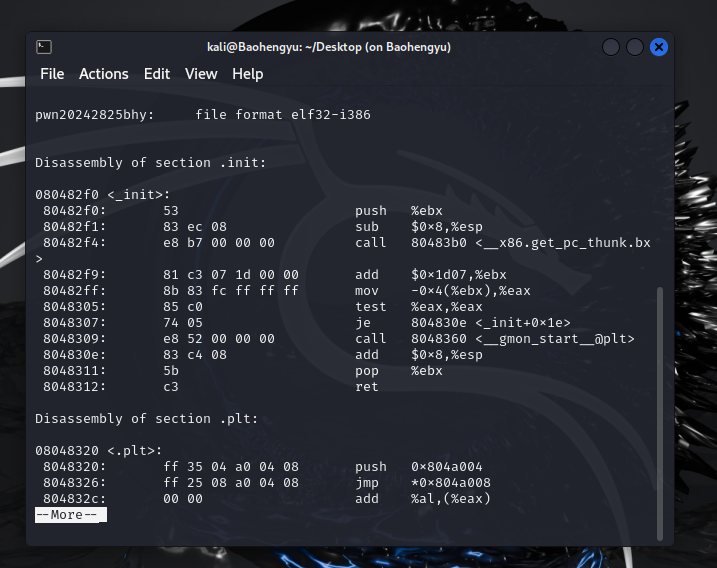Click the call to __gmon_start__@plt
Image resolution: width=717 pixels, height=568 pixels.
(x=495, y=339)
